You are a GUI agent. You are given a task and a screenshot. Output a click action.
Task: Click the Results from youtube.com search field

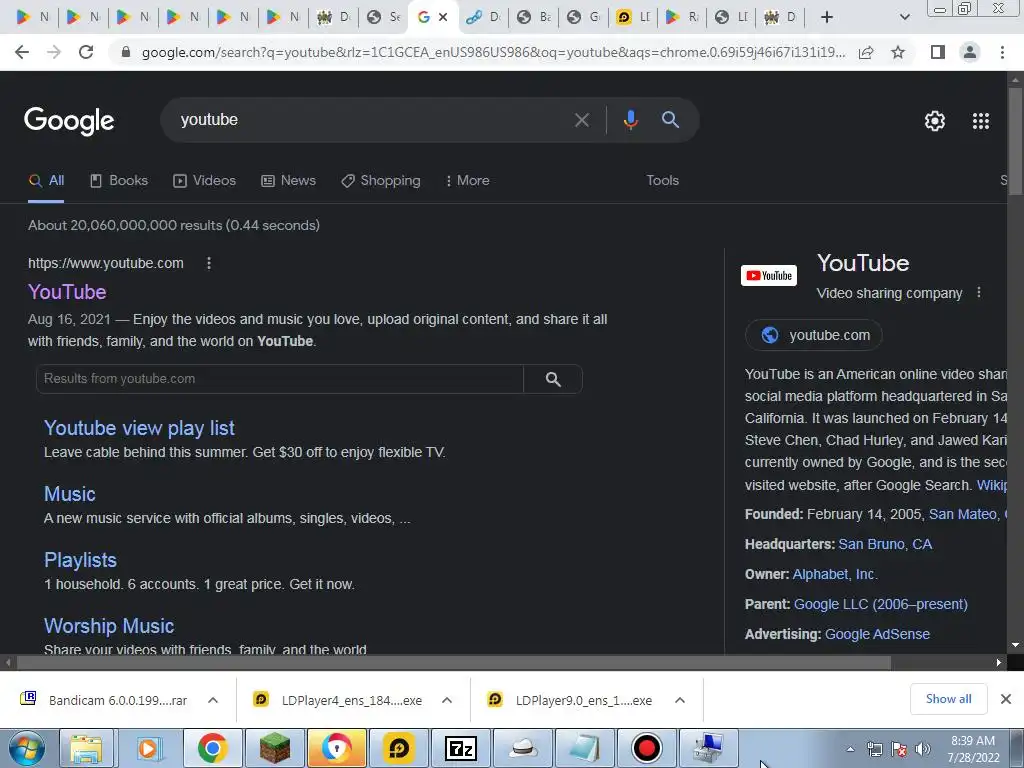click(280, 379)
